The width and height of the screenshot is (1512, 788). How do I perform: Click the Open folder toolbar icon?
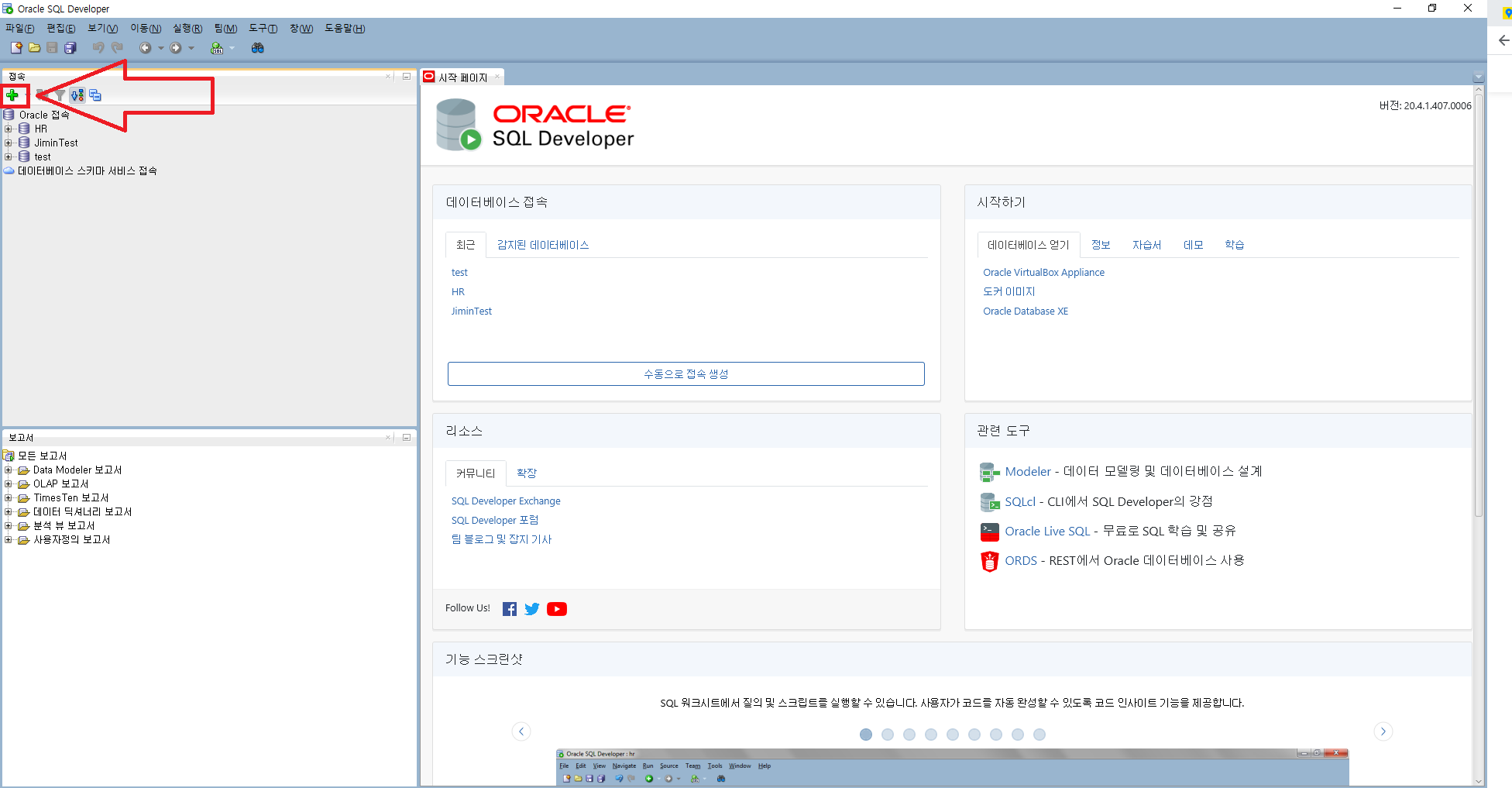34,48
